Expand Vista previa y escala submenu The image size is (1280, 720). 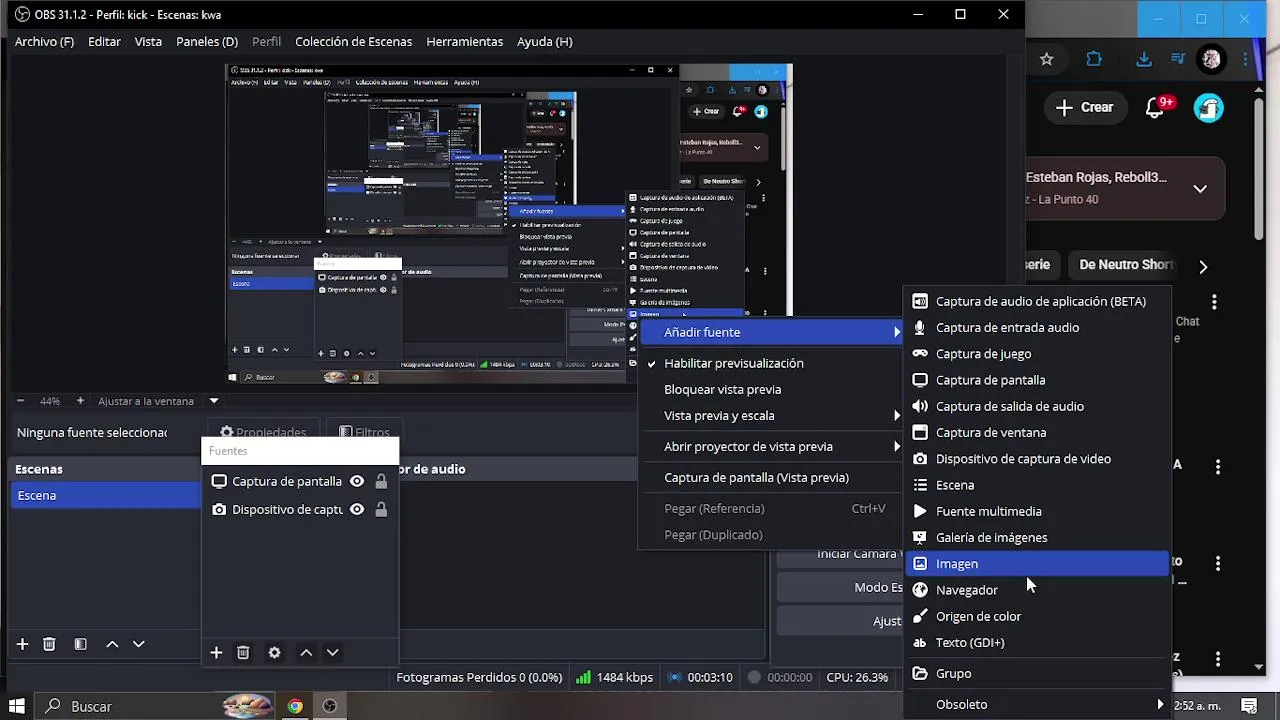(x=770, y=415)
